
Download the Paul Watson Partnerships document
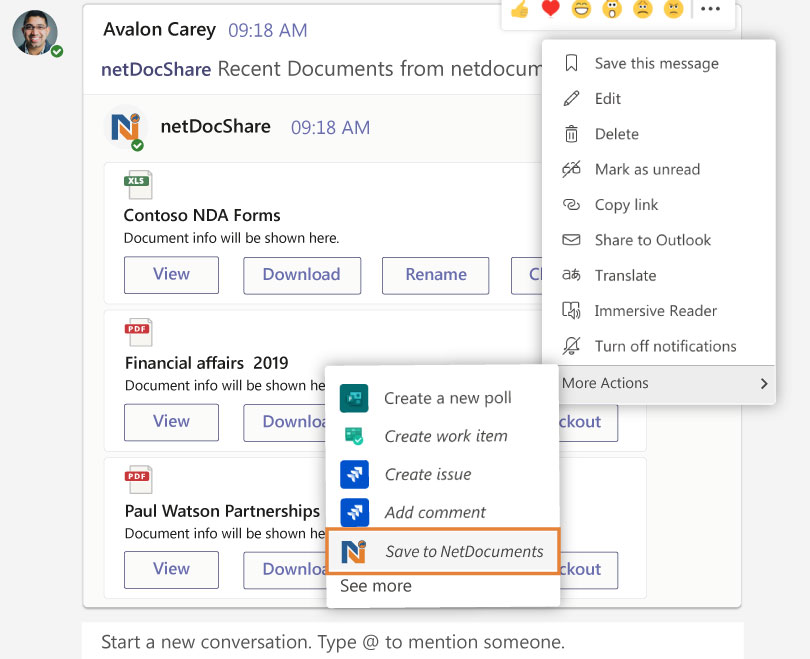click(x=285, y=570)
